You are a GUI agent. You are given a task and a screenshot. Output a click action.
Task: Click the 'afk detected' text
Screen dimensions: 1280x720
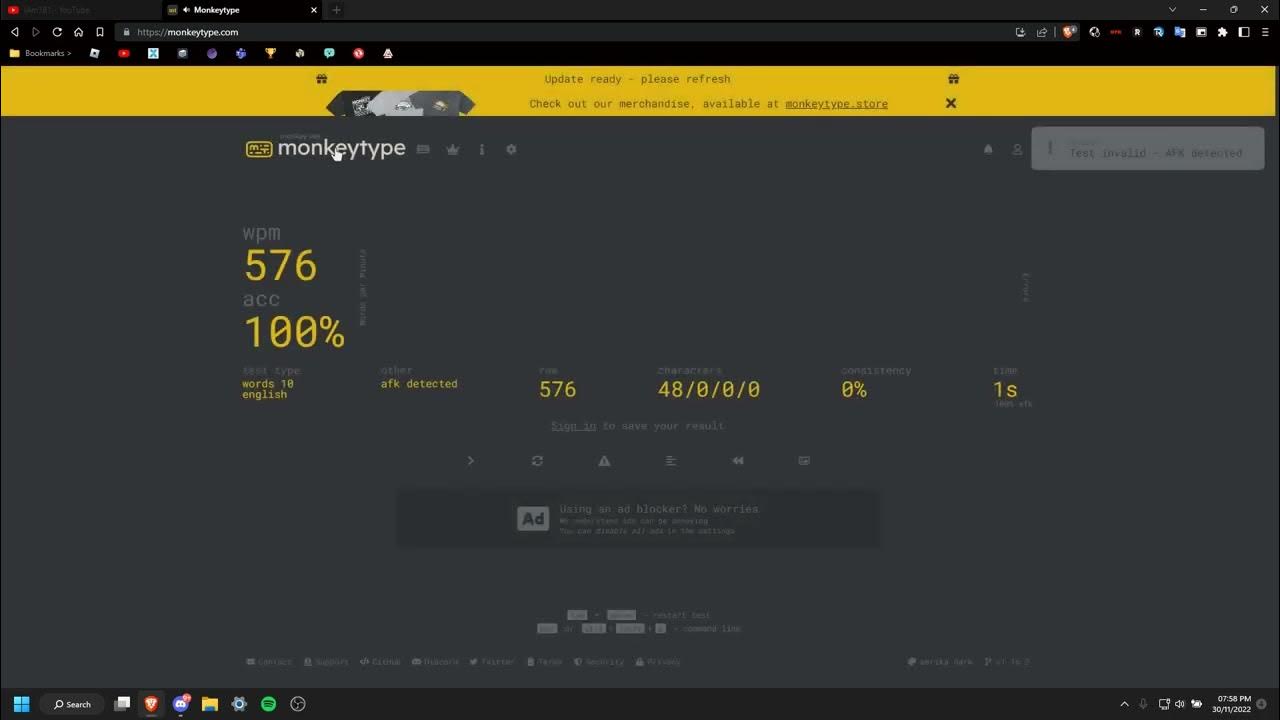point(419,384)
